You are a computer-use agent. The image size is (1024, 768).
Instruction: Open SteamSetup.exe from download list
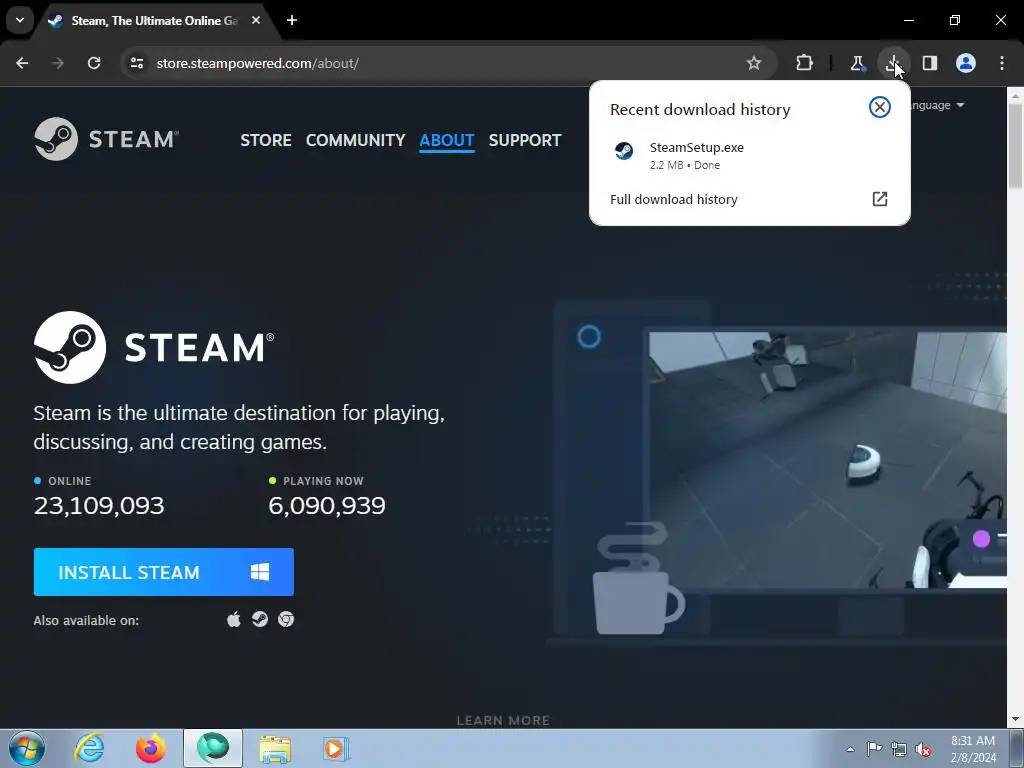pos(749,155)
